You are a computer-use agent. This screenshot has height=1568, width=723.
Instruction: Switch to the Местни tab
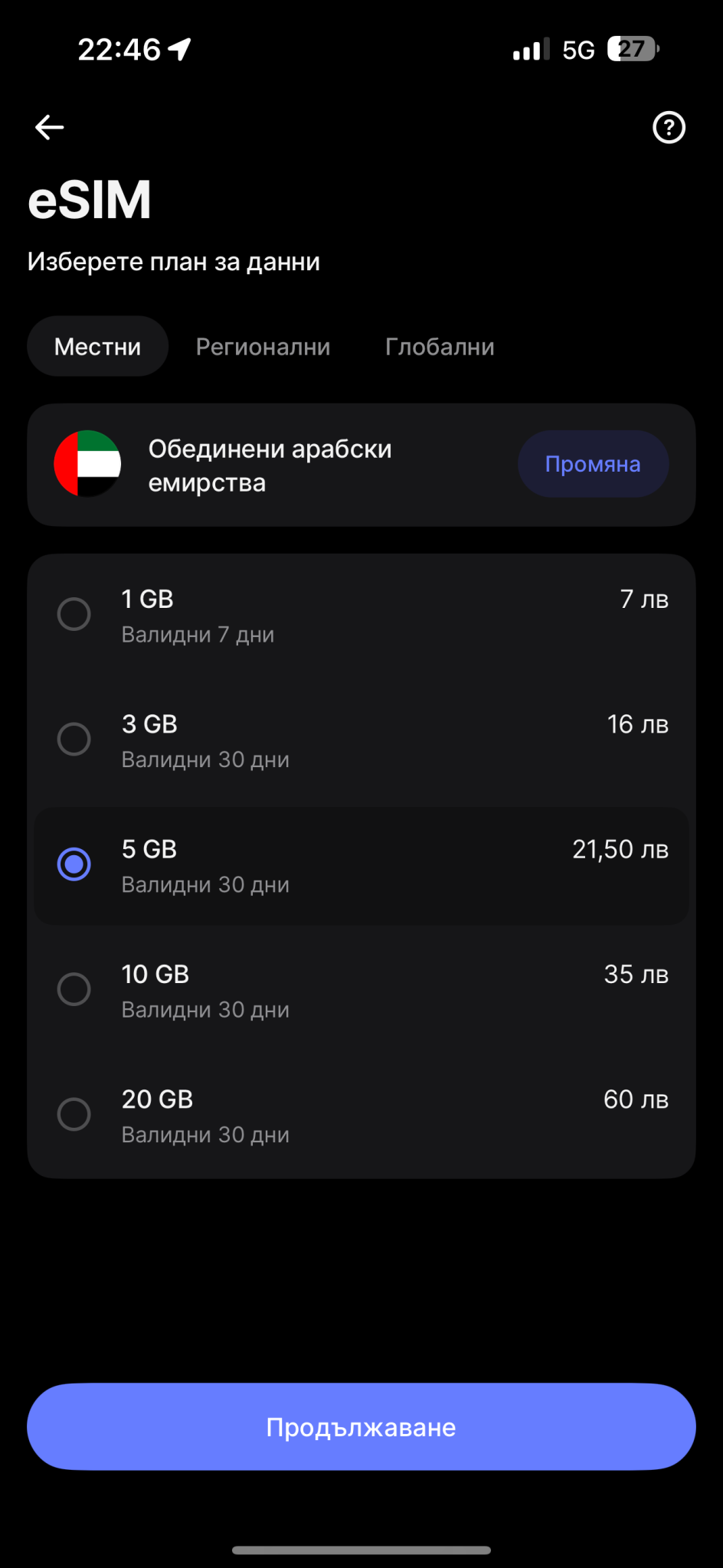point(98,347)
